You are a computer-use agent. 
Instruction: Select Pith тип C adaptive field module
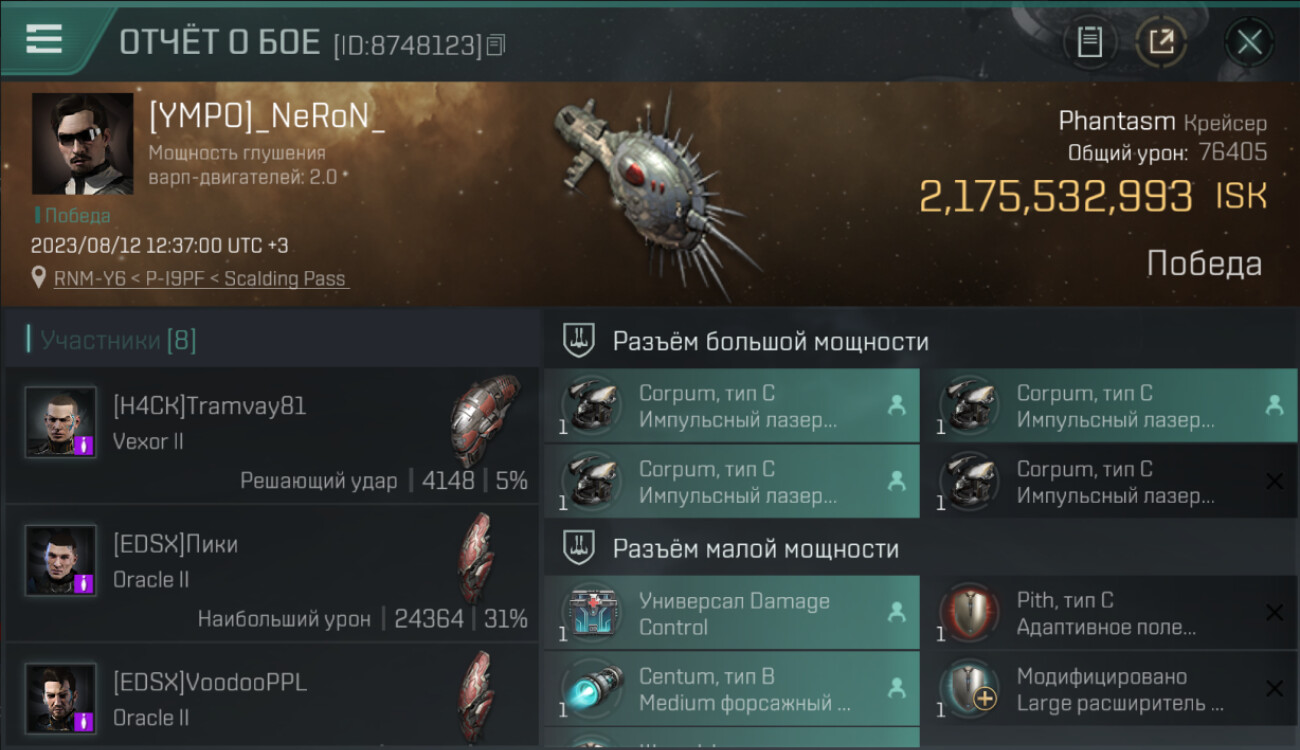[1108, 614]
